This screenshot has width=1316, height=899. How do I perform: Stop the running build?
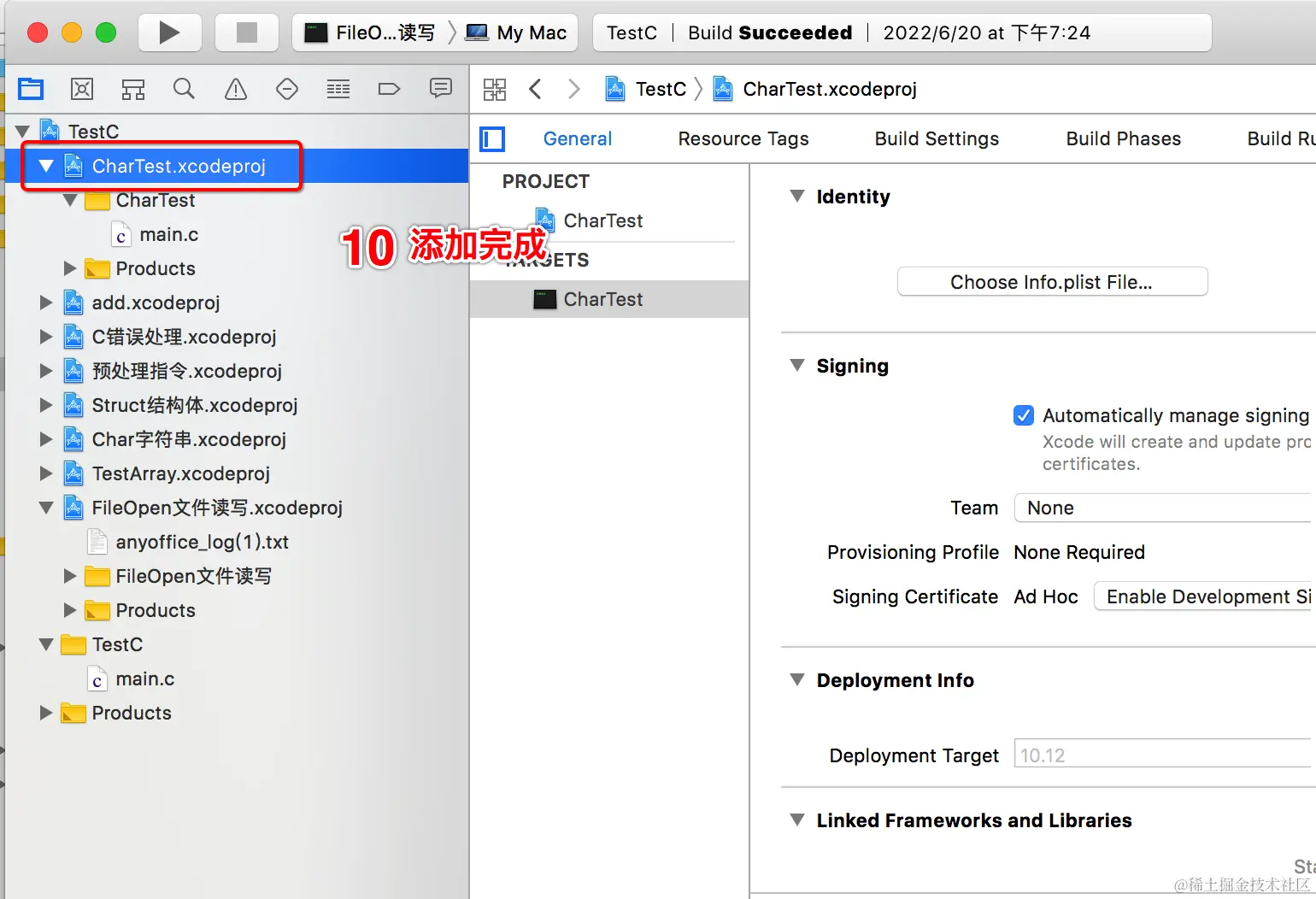coord(246,32)
